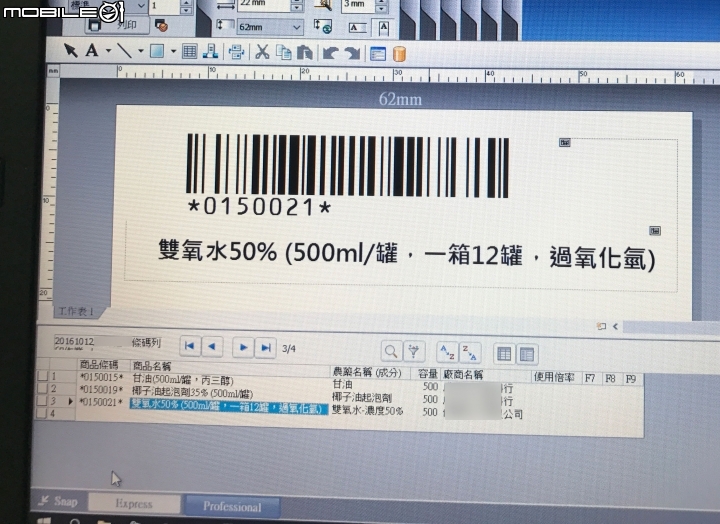Insert a table with the table tool
This screenshot has height=524, width=720.
pos(189,51)
